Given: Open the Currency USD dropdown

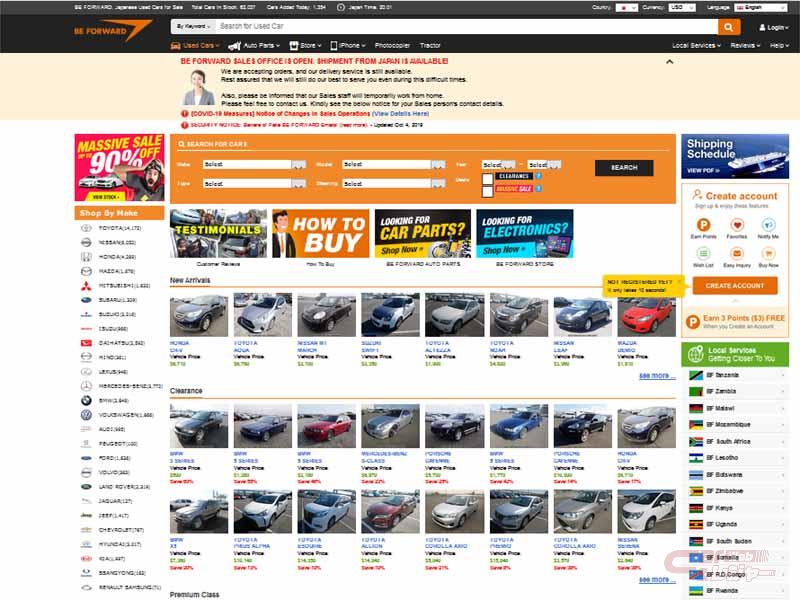Looking at the screenshot, I should [x=684, y=7].
